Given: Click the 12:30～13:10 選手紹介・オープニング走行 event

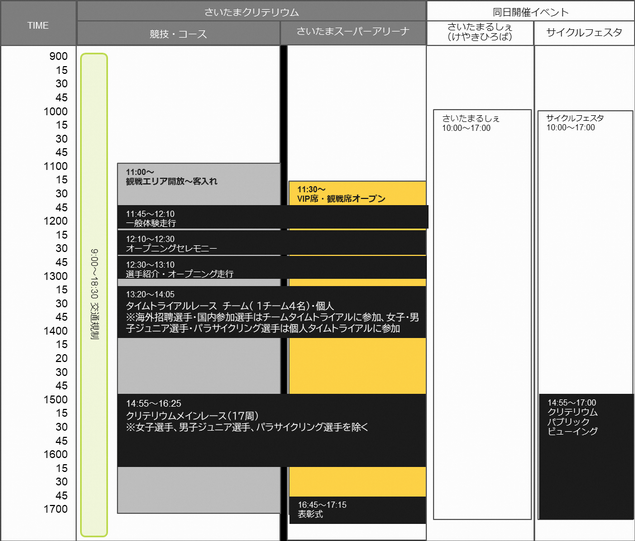Looking at the screenshot, I should [272, 268].
